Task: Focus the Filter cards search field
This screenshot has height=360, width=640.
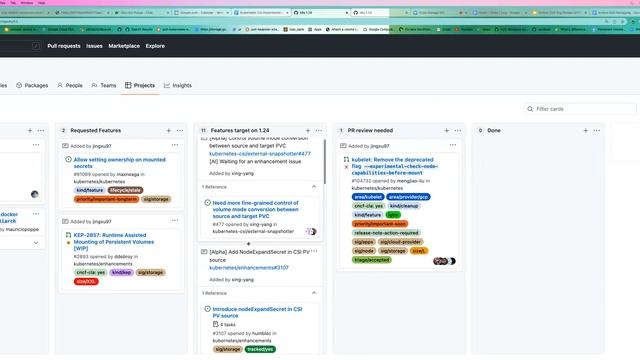Action: tap(580, 109)
